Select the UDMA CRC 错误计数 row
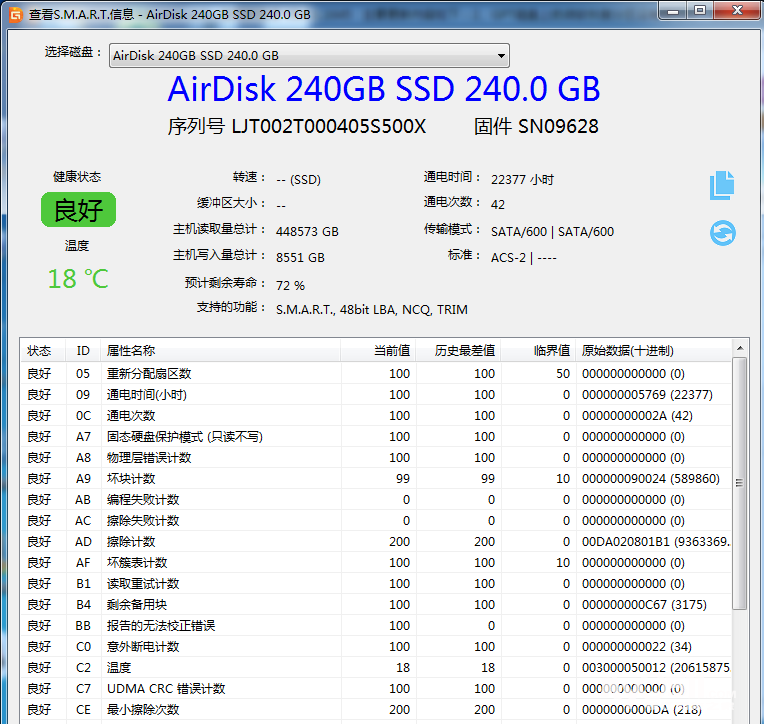The height and width of the screenshot is (724, 764). [x=166, y=688]
